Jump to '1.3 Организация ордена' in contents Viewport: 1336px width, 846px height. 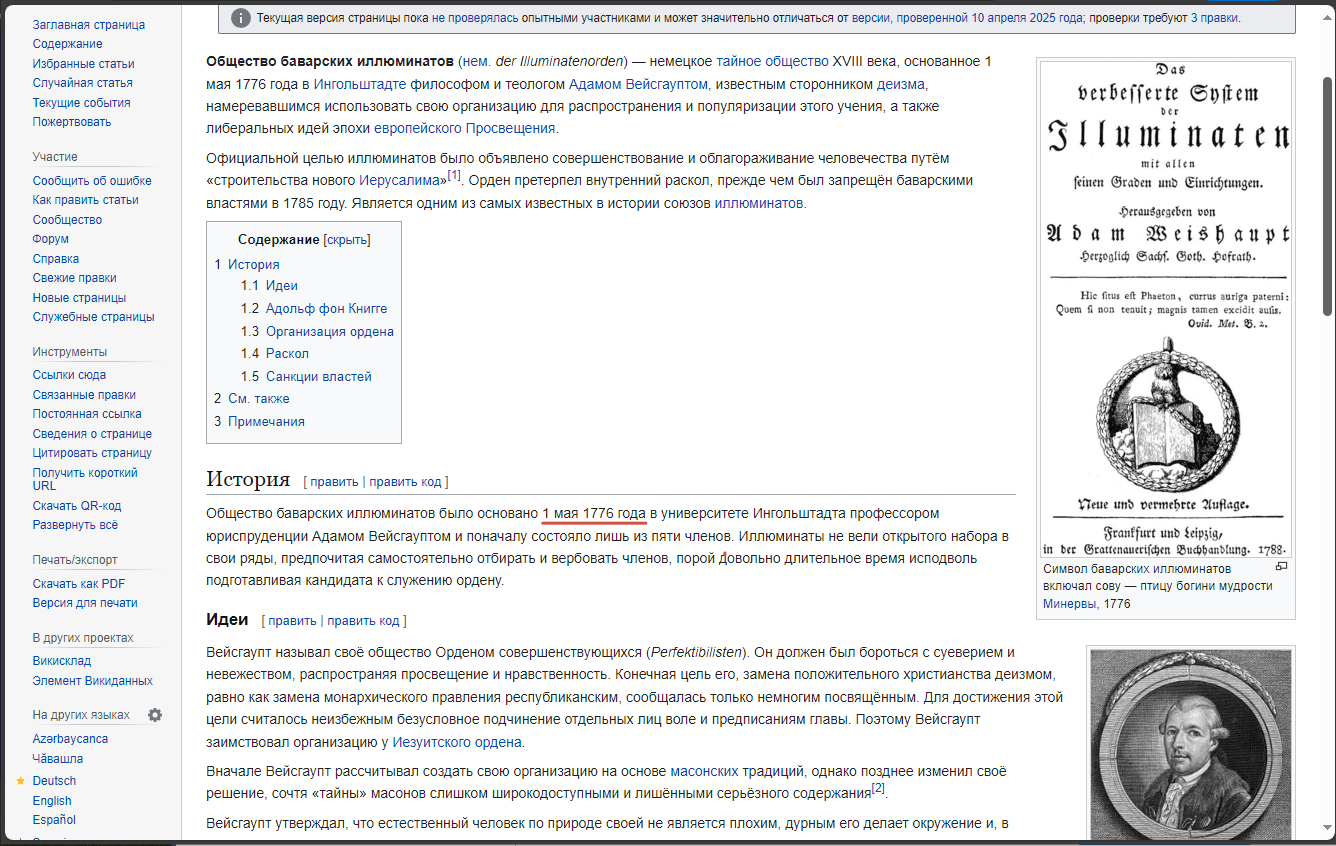(x=317, y=332)
